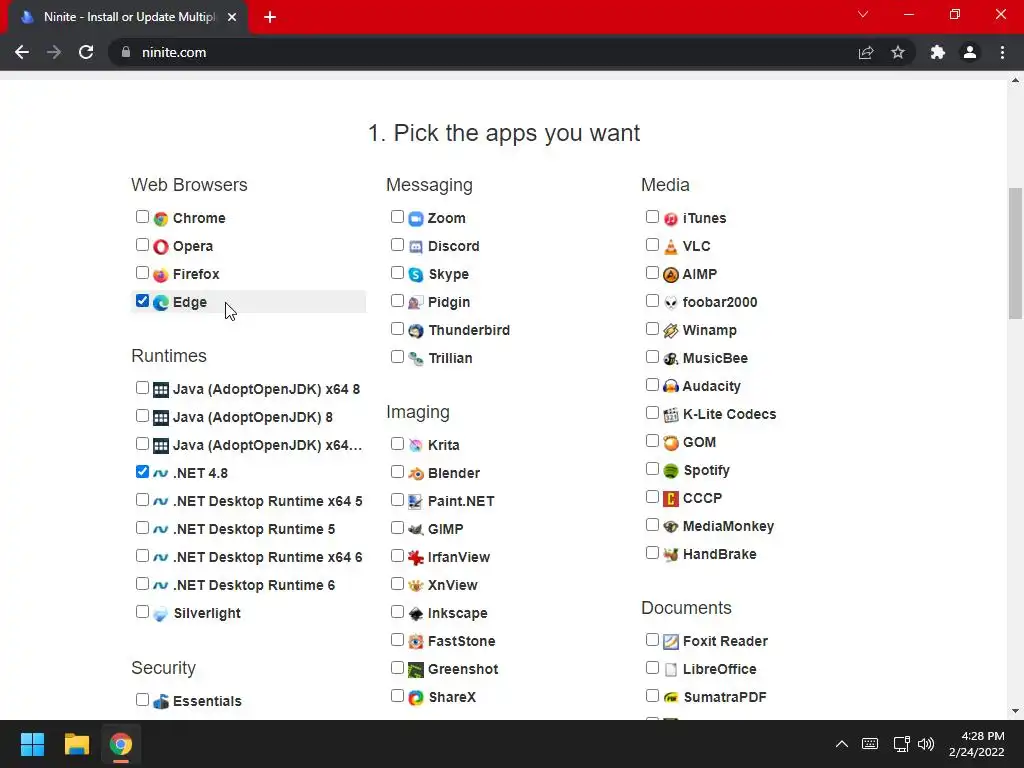Tick the Java (AdoptOpenJDK) x64 8 checkbox

pos(142,387)
